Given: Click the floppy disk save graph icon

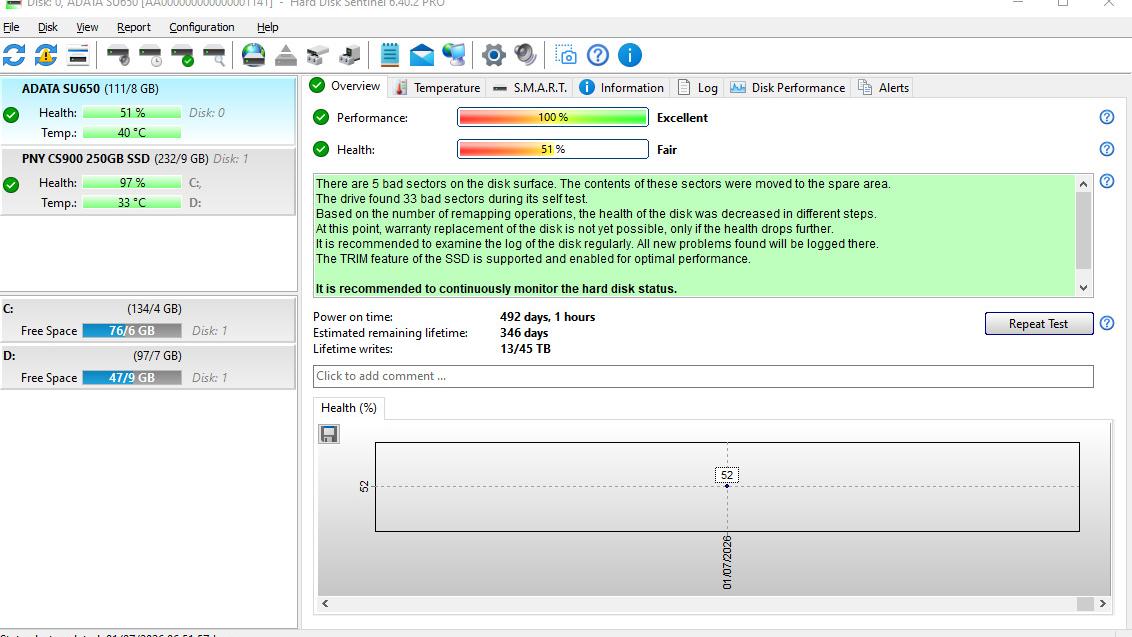Looking at the screenshot, I should pyautogui.click(x=329, y=433).
